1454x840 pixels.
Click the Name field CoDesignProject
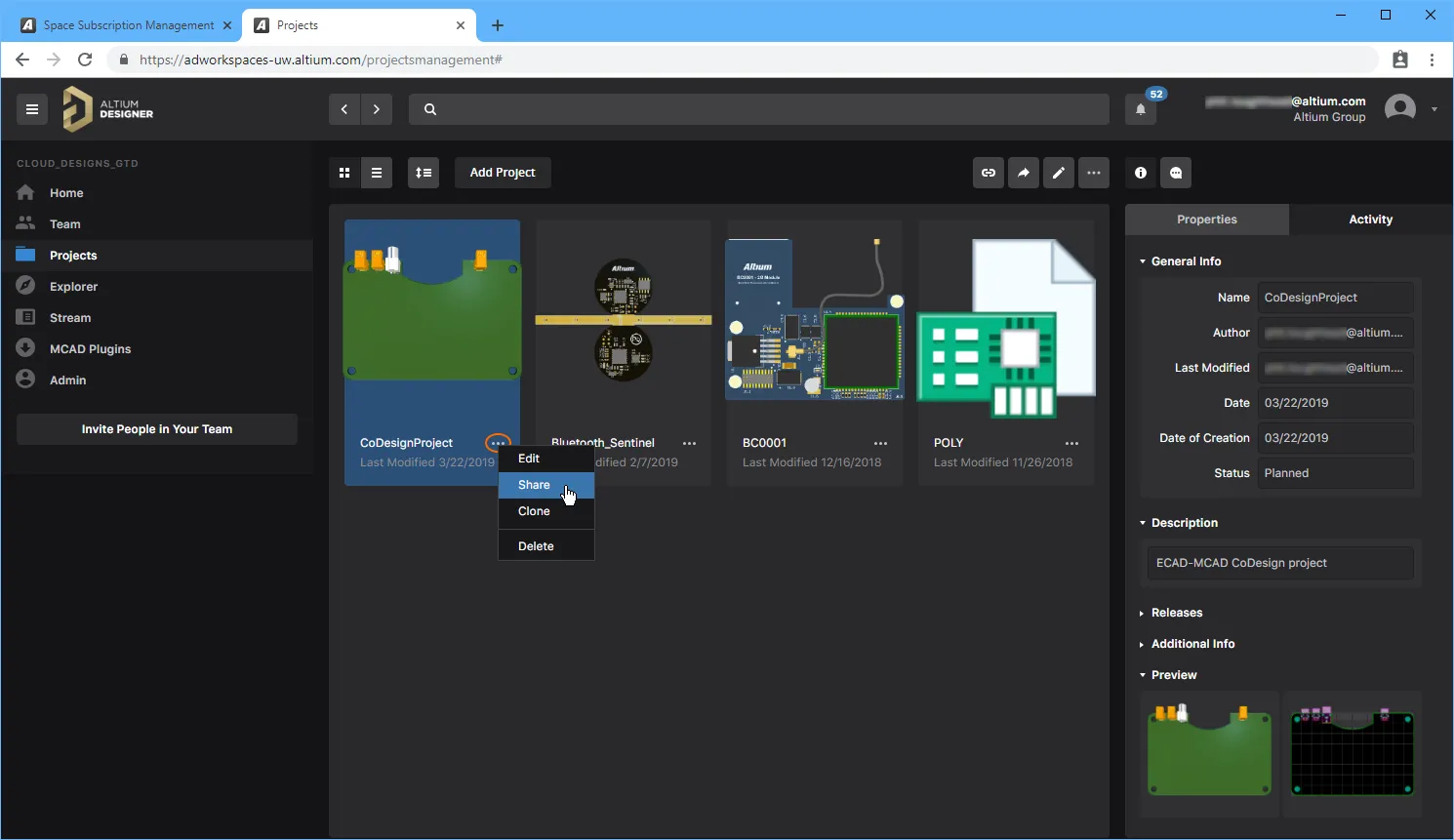(x=1335, y=298)
